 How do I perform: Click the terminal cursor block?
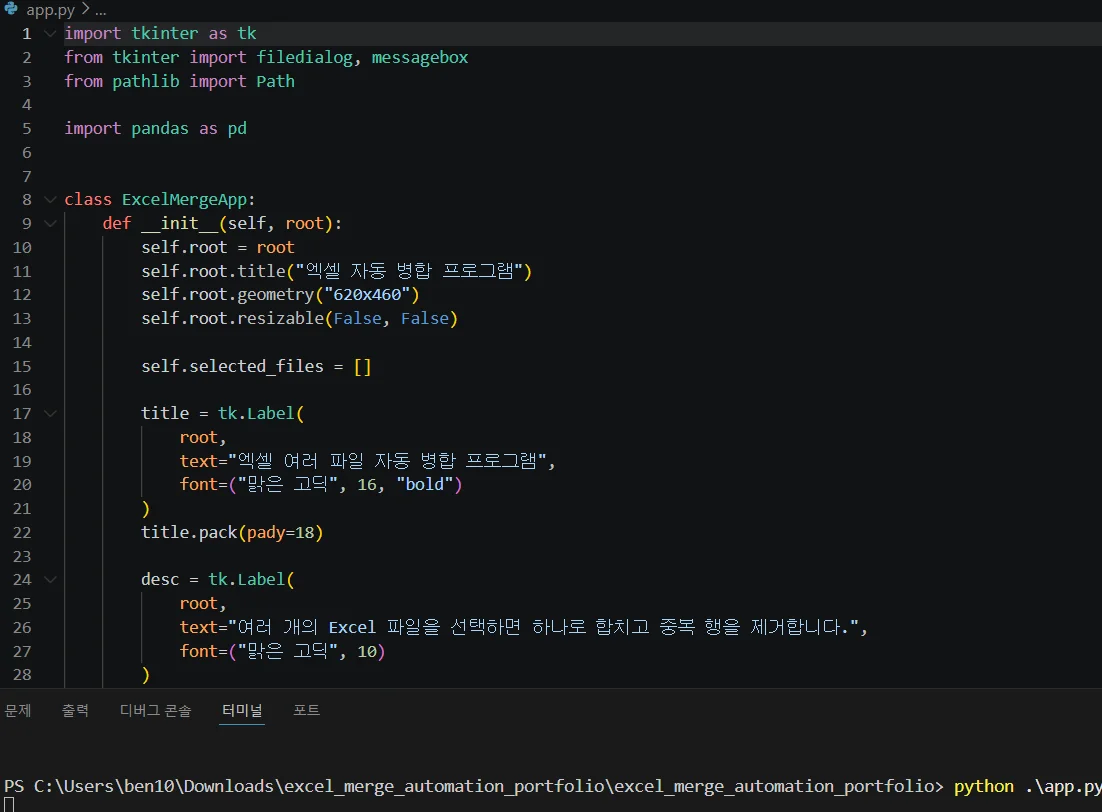click(x=8, y=805)
